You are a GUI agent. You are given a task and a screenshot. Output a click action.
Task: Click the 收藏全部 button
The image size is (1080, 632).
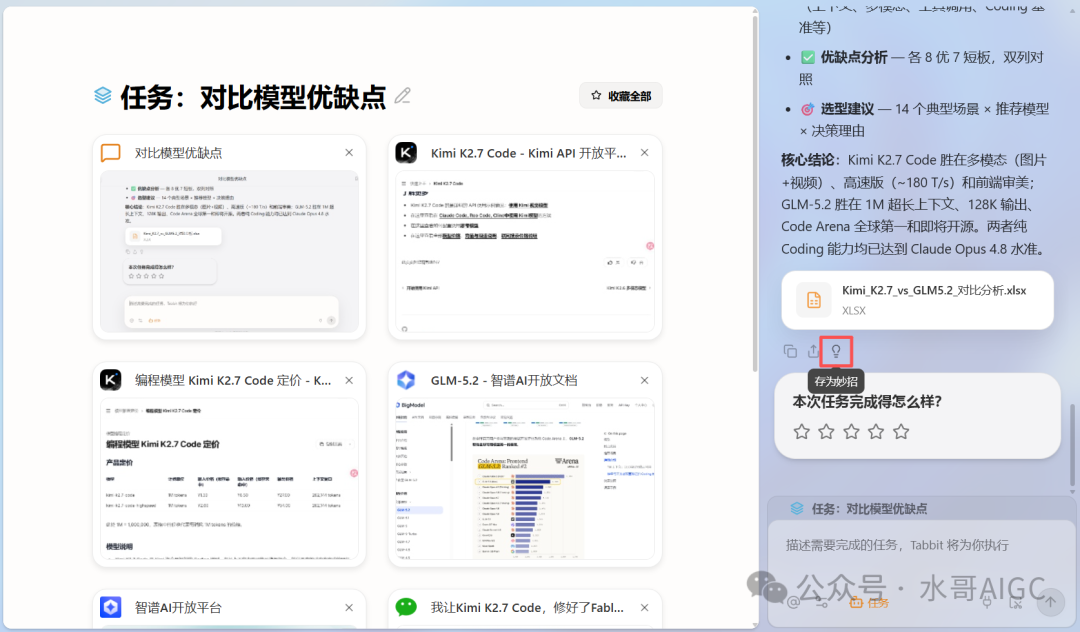tap(621, 96)
